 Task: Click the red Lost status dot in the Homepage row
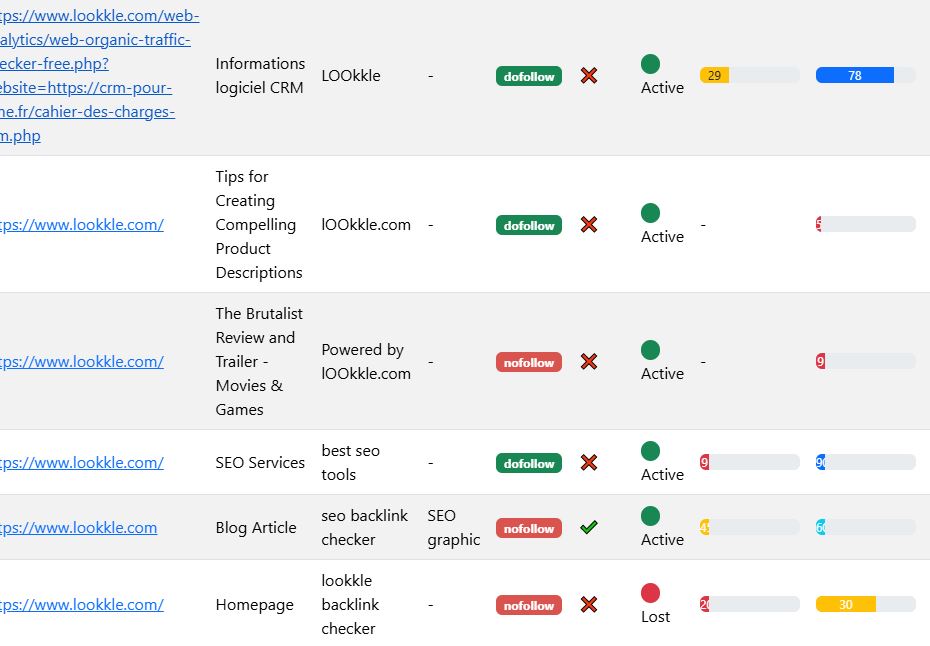pos(651,592)
